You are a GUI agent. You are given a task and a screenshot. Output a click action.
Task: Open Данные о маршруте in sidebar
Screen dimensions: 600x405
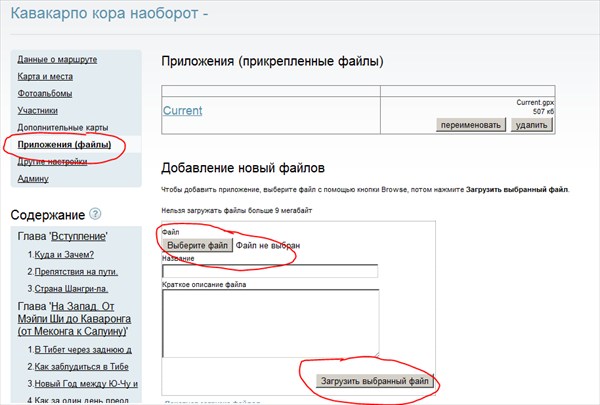point(52,59)
